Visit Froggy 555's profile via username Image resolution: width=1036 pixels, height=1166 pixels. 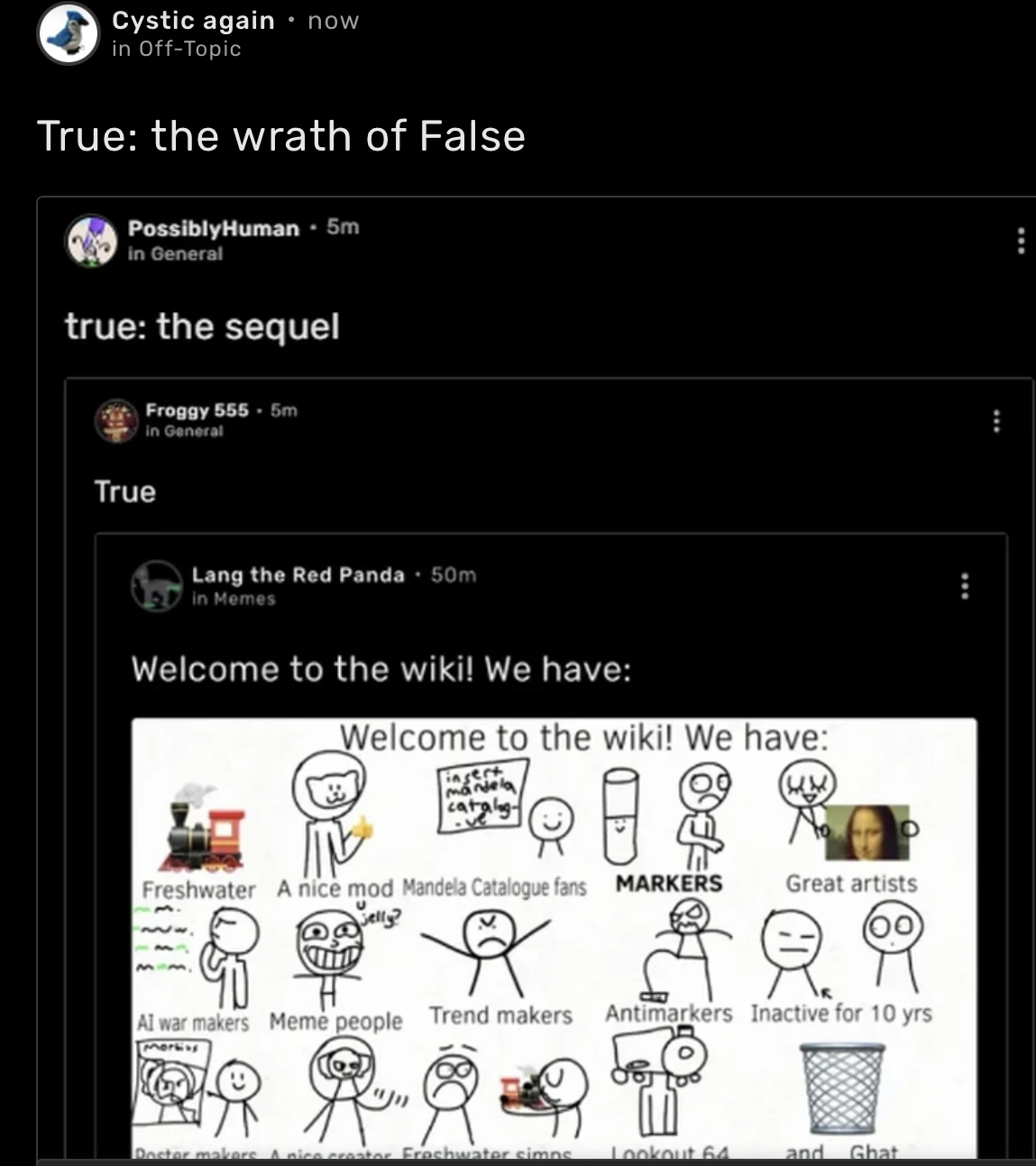coord(197,410)
